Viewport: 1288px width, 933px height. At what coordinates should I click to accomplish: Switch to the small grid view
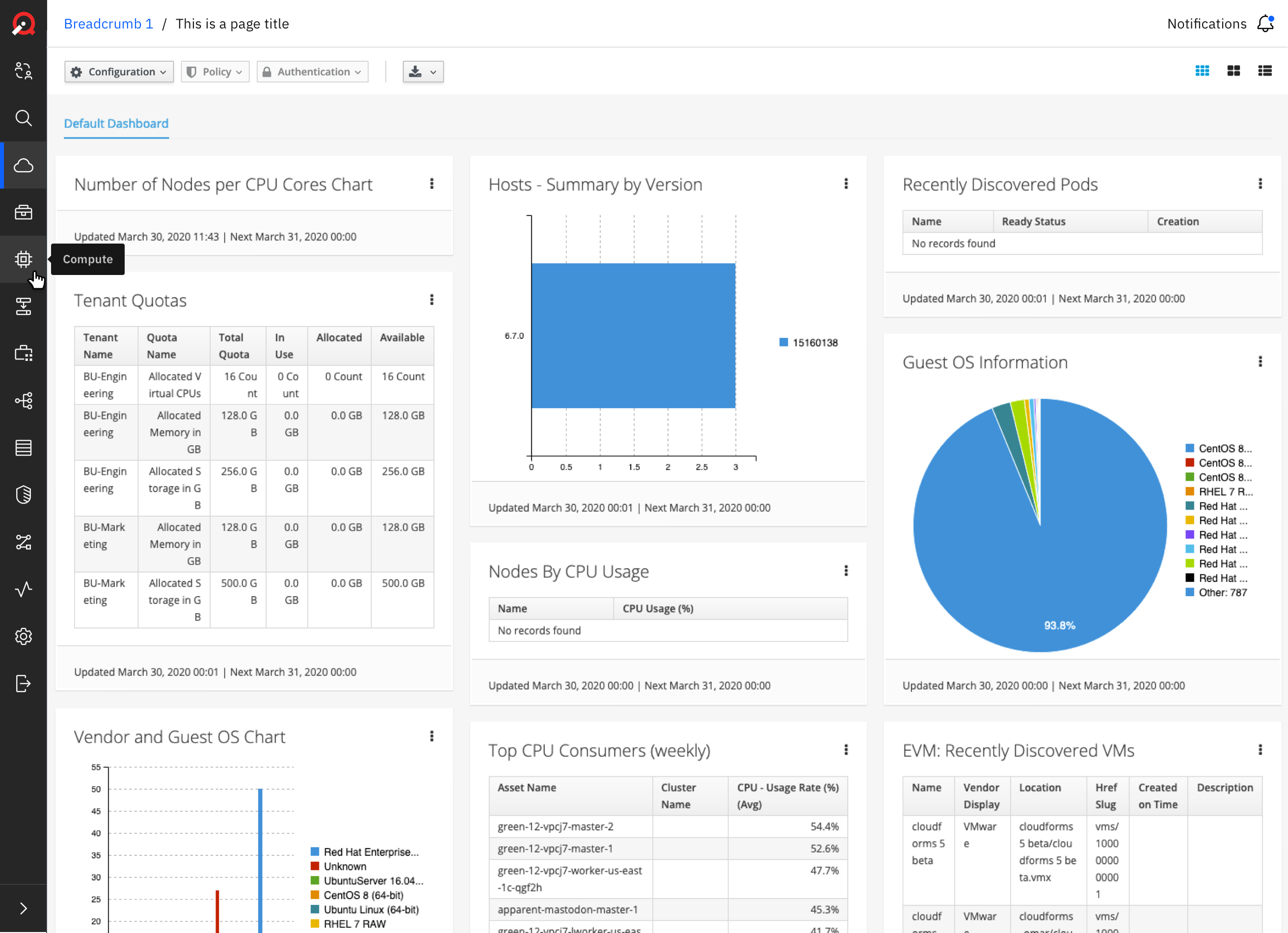click(1202, 71)
